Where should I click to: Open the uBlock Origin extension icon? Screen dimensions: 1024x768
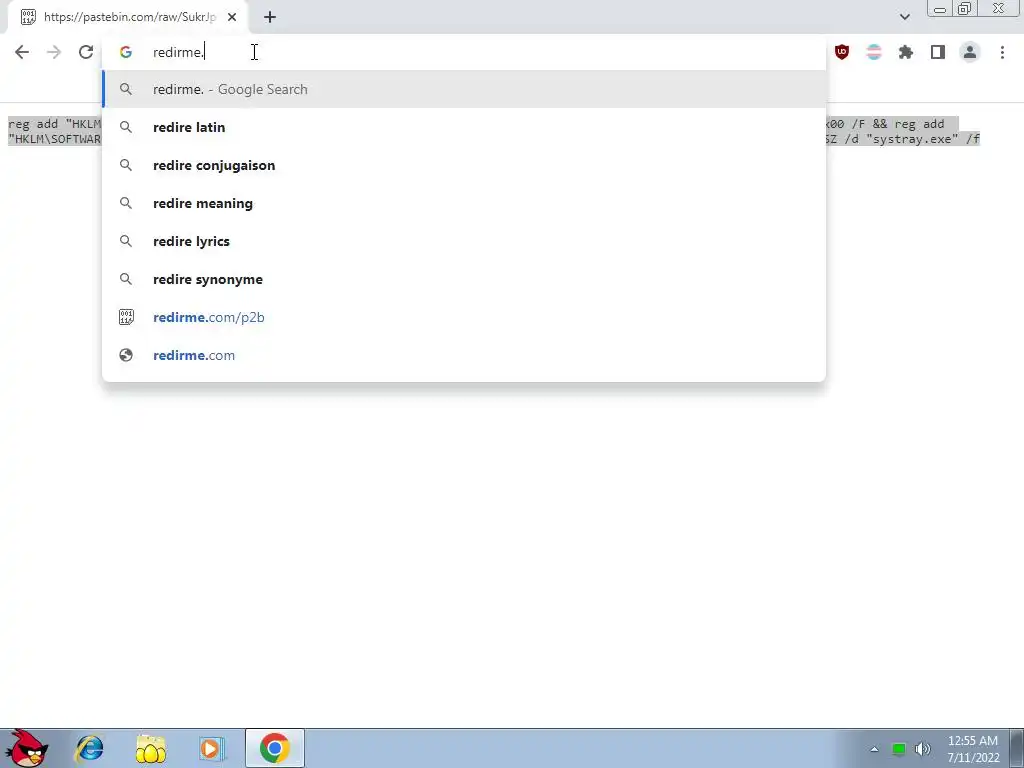coord(842,52)
